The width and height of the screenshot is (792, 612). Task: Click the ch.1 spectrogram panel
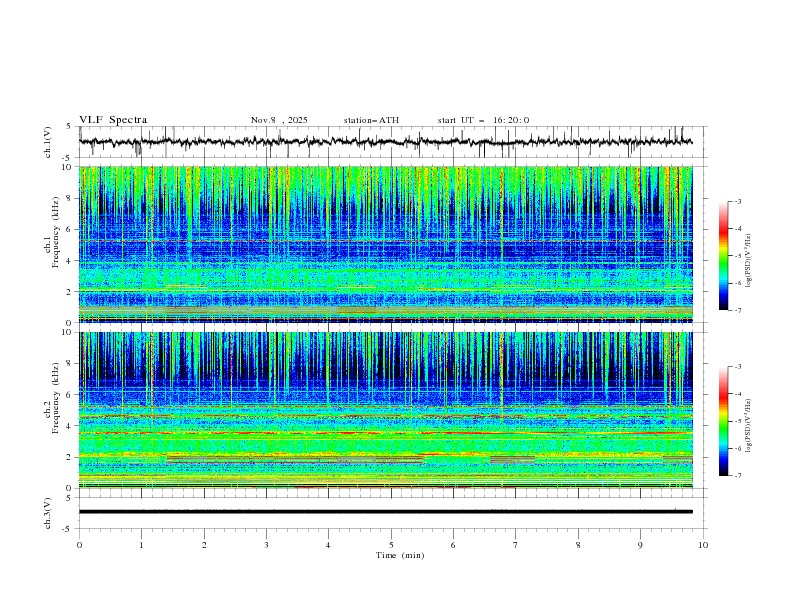click(x=386, y=244)
